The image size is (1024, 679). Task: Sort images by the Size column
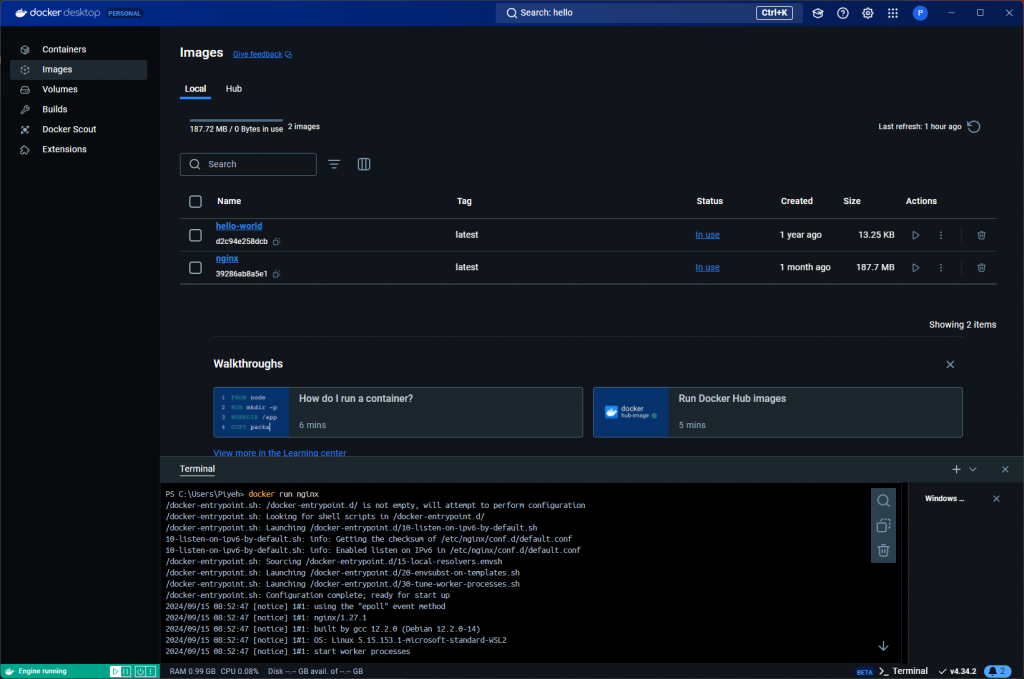(852, 202)
